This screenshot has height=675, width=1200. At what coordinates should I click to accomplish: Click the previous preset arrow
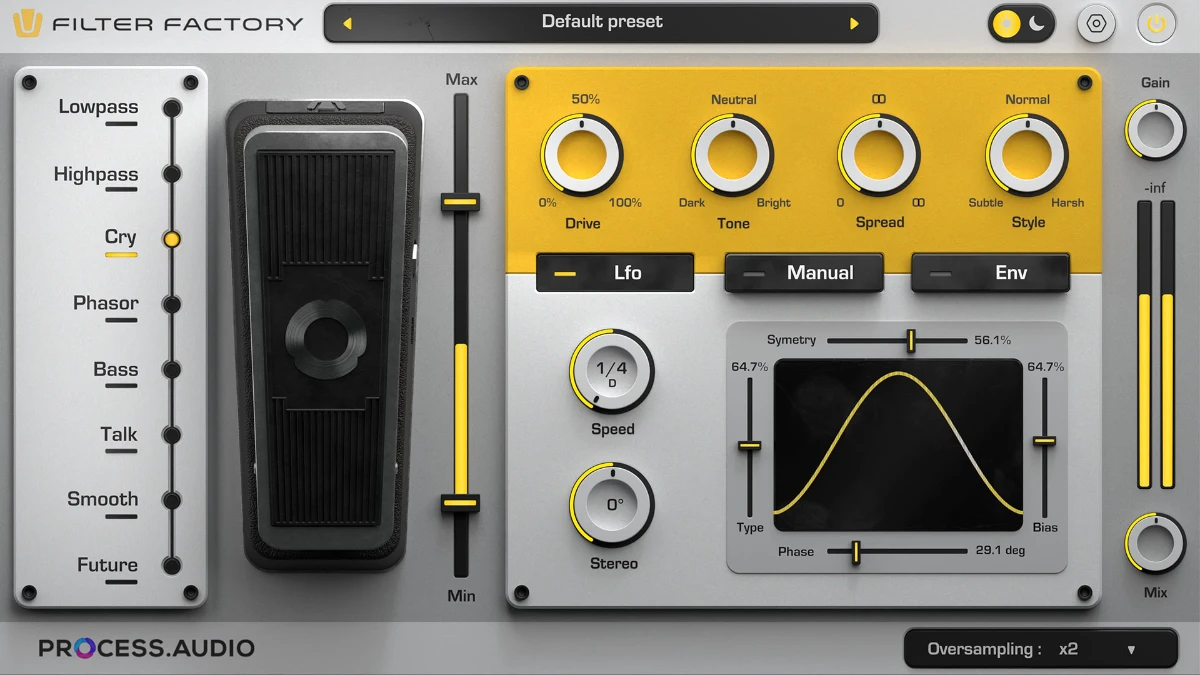pos(348,23)
